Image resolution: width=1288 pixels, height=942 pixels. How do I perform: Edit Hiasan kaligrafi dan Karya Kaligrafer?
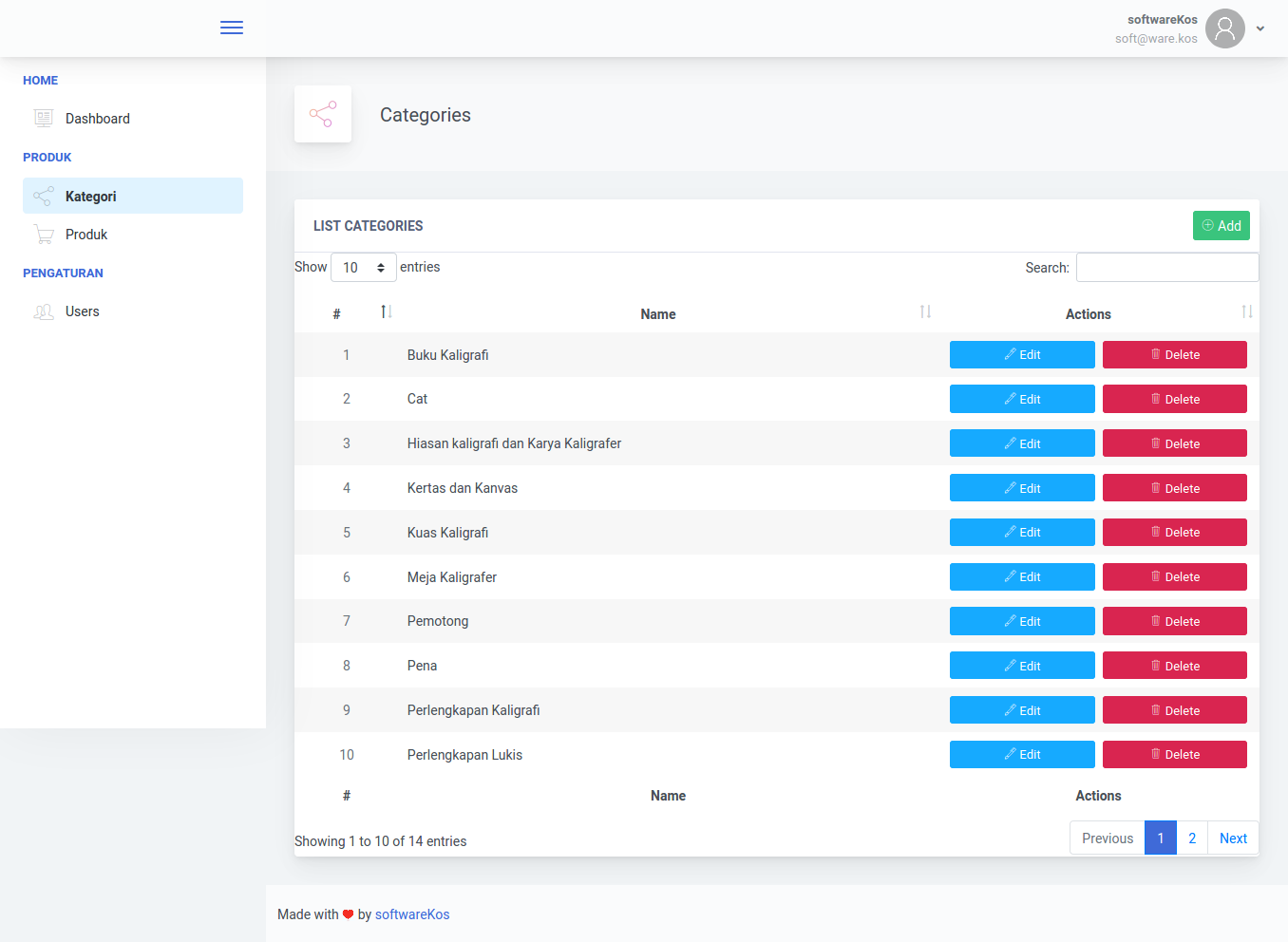(1022, 443)
